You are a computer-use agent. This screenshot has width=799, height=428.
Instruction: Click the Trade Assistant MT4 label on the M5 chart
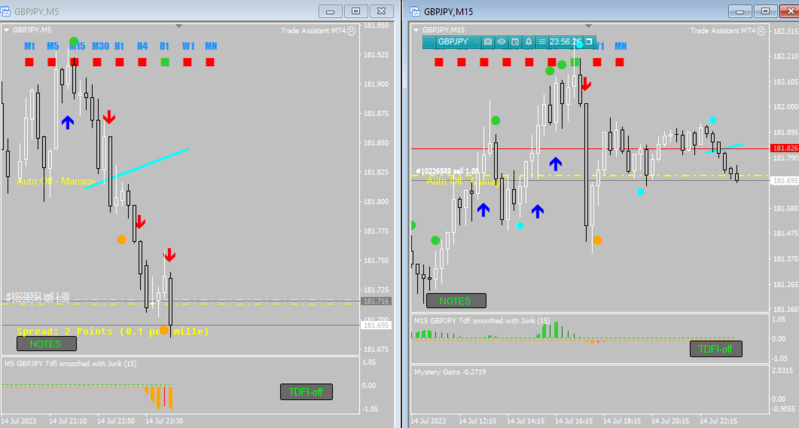click(313, 31)
